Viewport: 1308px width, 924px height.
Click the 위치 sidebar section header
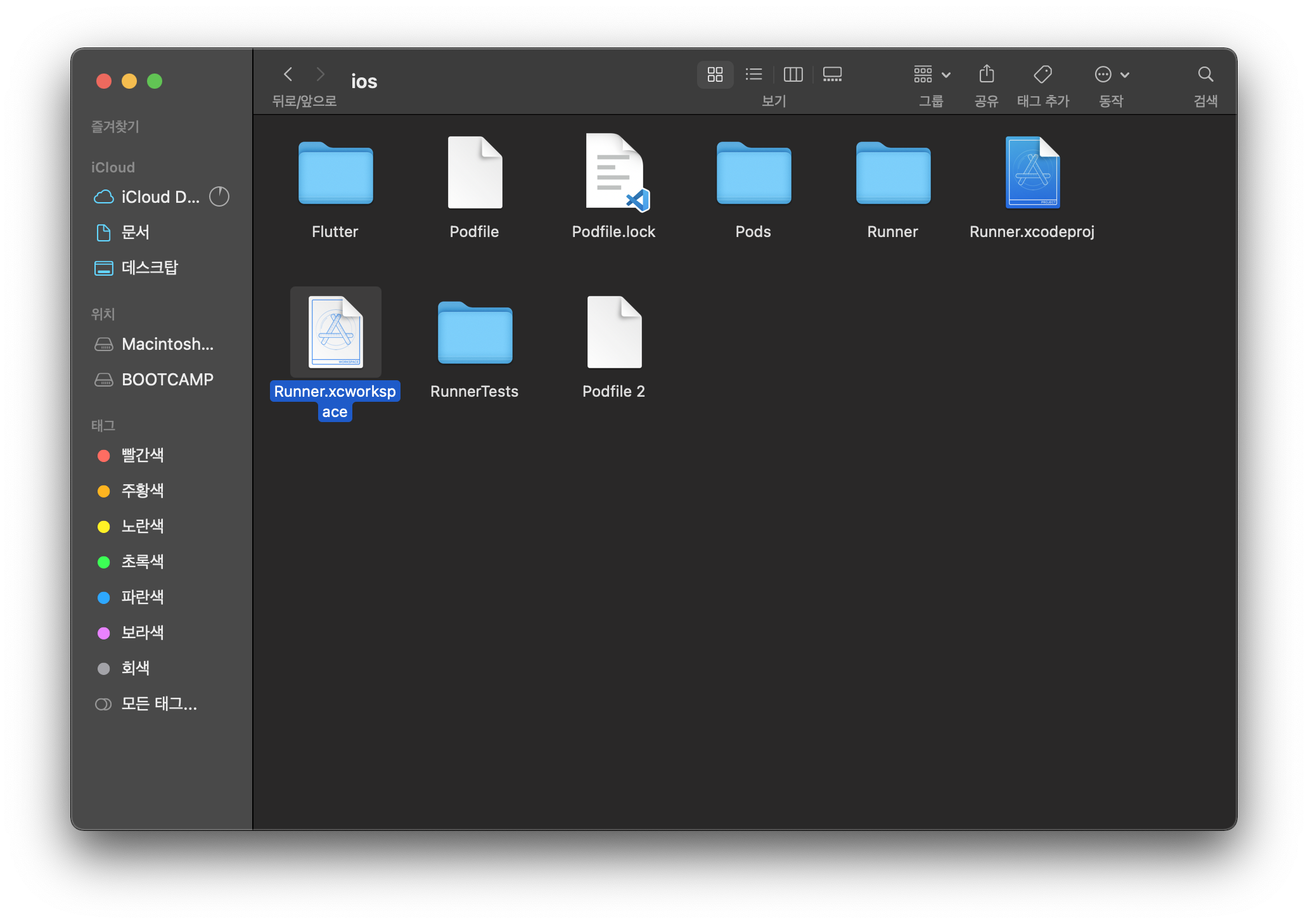103,314
